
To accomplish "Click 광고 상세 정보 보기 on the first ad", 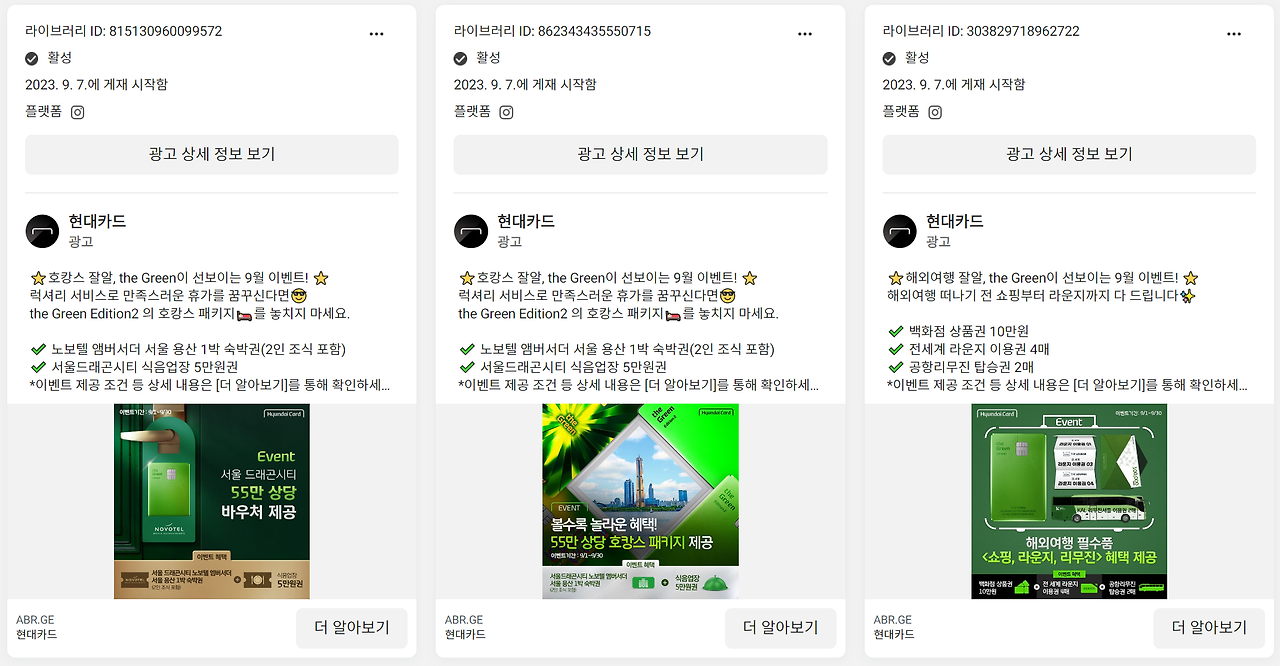I will 212,154.
